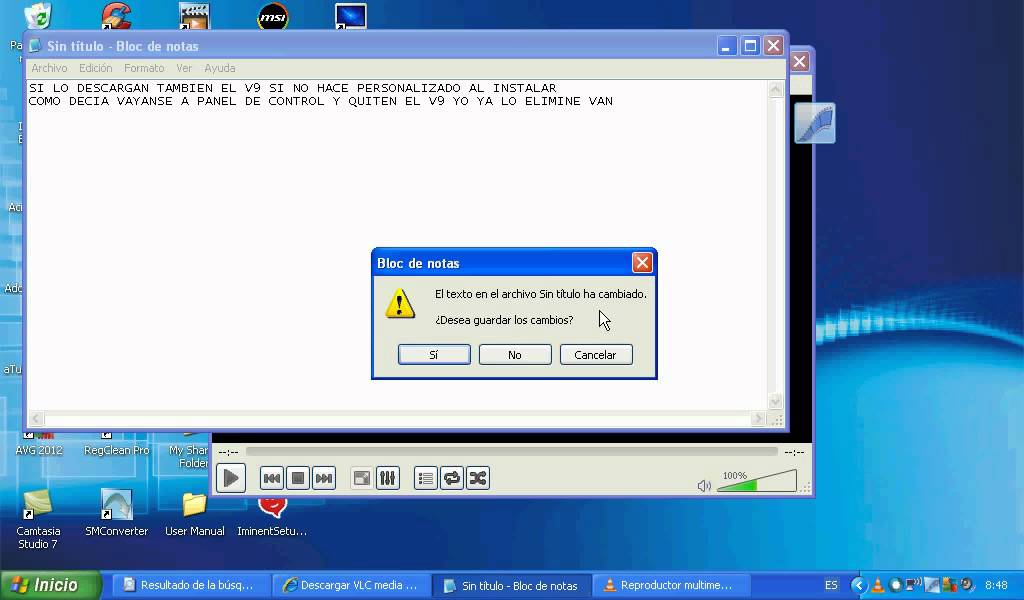
Task: Close the VLC window behind Notepad
Action: coord(799,61)
